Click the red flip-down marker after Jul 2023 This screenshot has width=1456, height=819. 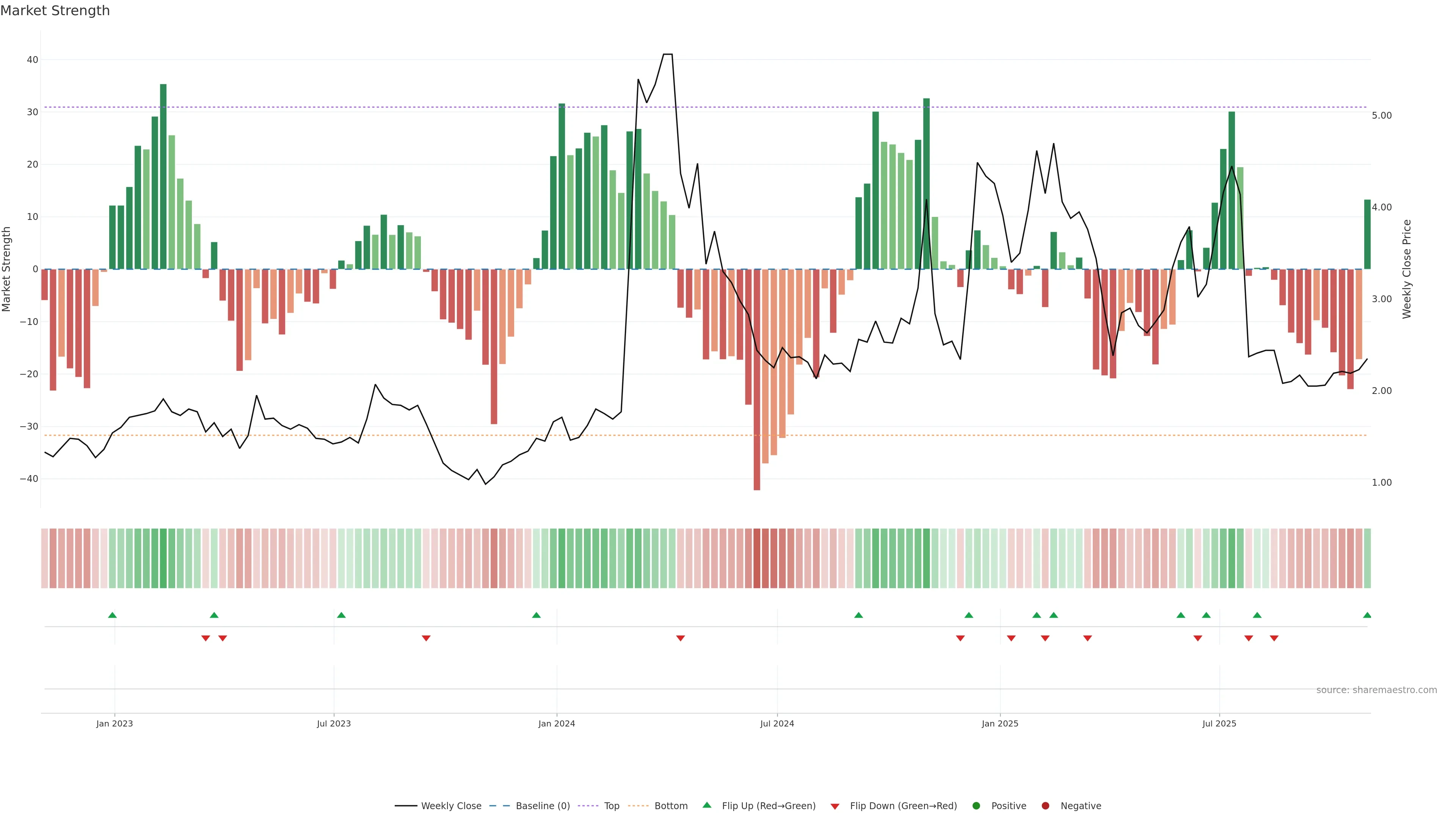point(426,638)
